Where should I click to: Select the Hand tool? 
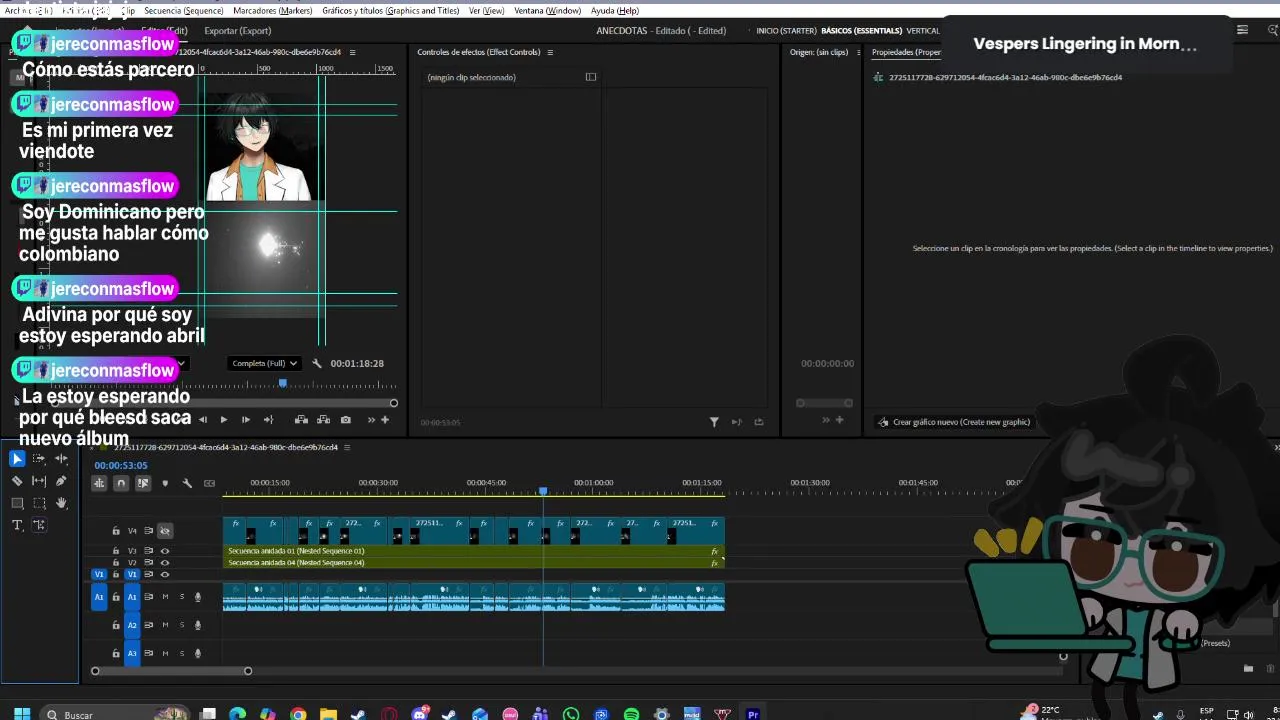61,503
